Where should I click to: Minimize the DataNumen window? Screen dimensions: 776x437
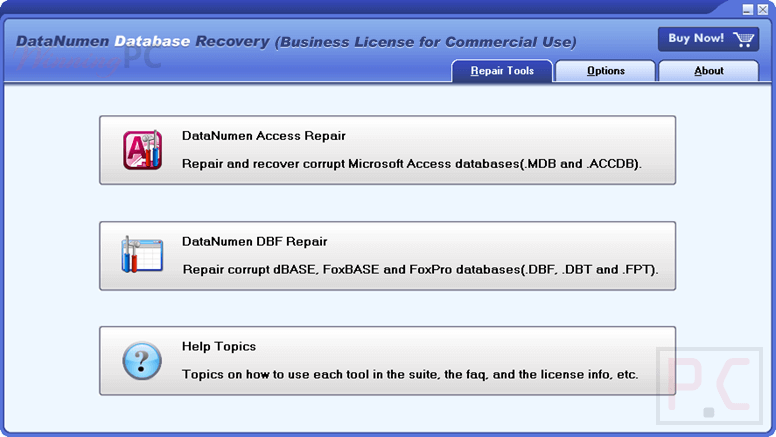pyautogui.click(x=748, y=9)
